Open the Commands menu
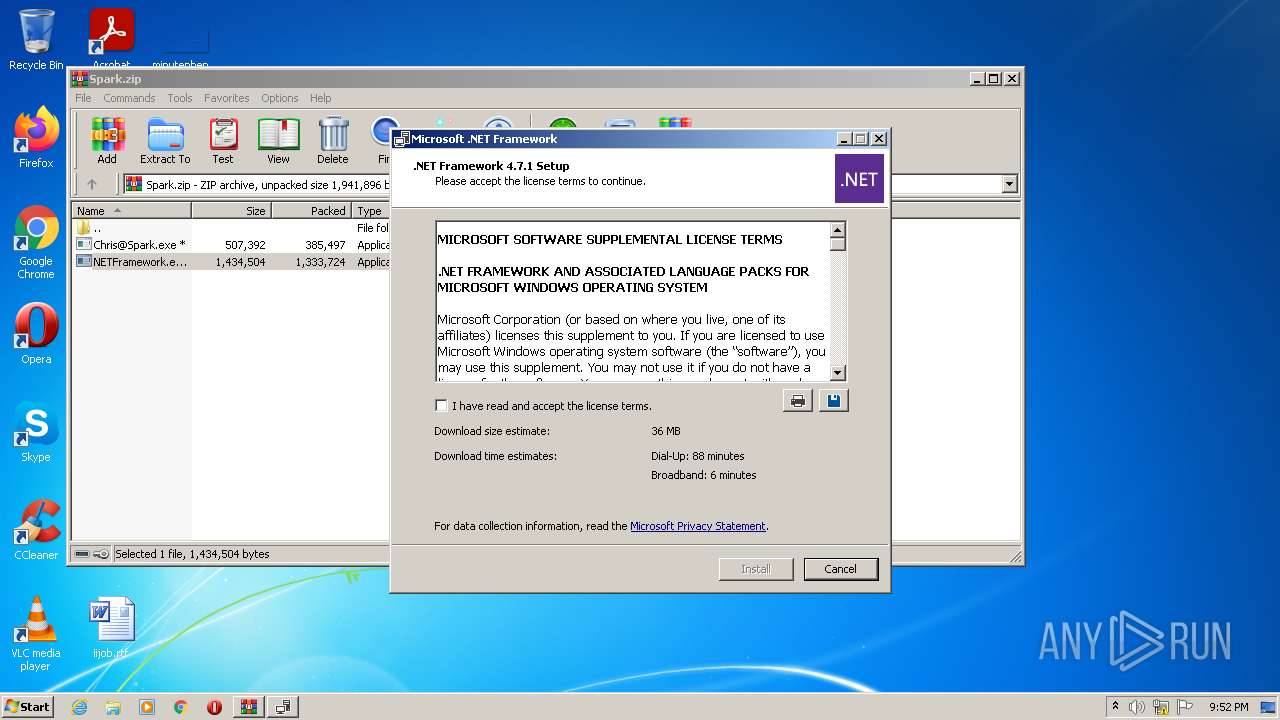The height and width of the screenshot is (720, 1280). coord(129,98)
